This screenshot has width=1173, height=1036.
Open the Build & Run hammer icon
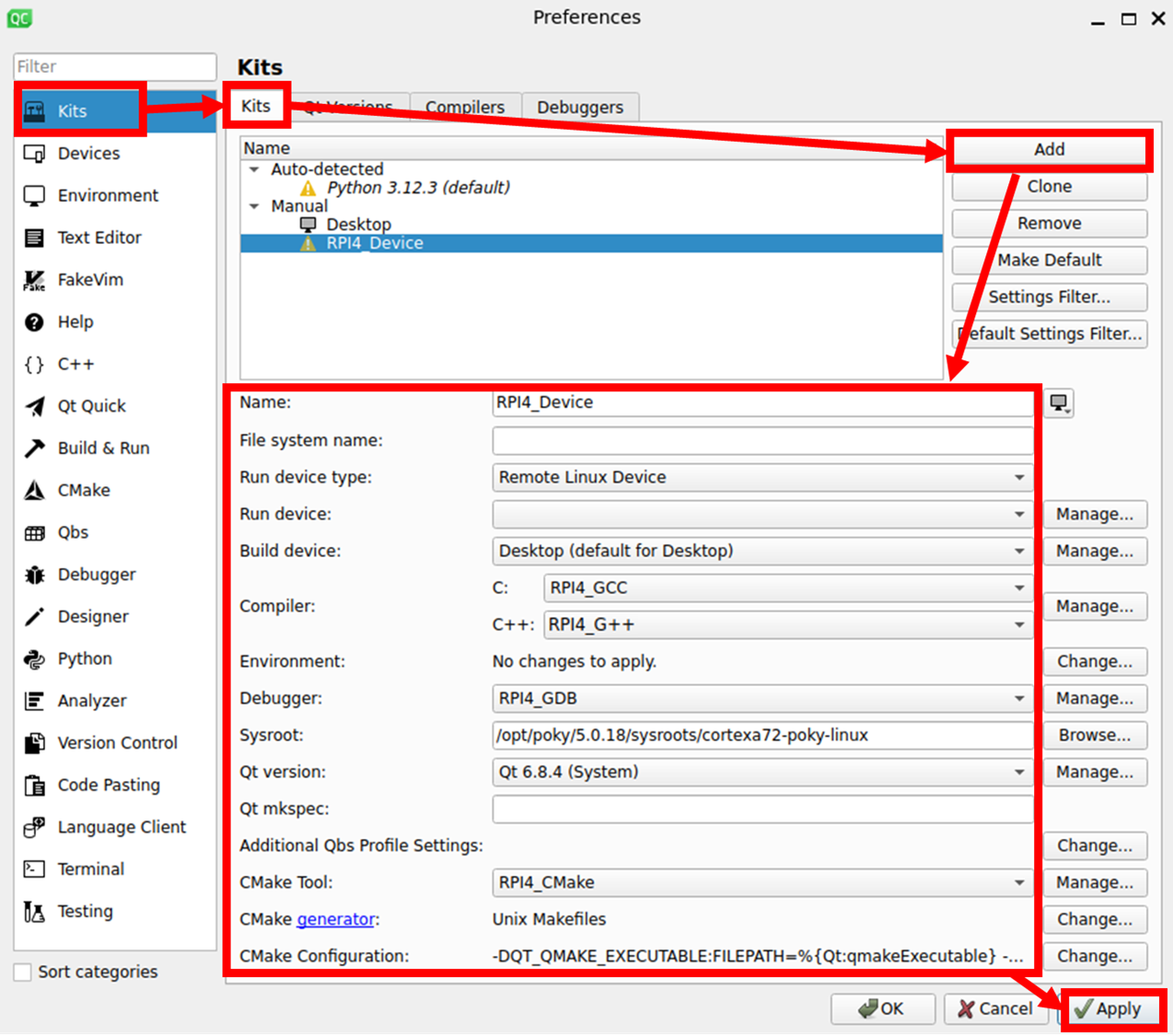tap(34, 448)
